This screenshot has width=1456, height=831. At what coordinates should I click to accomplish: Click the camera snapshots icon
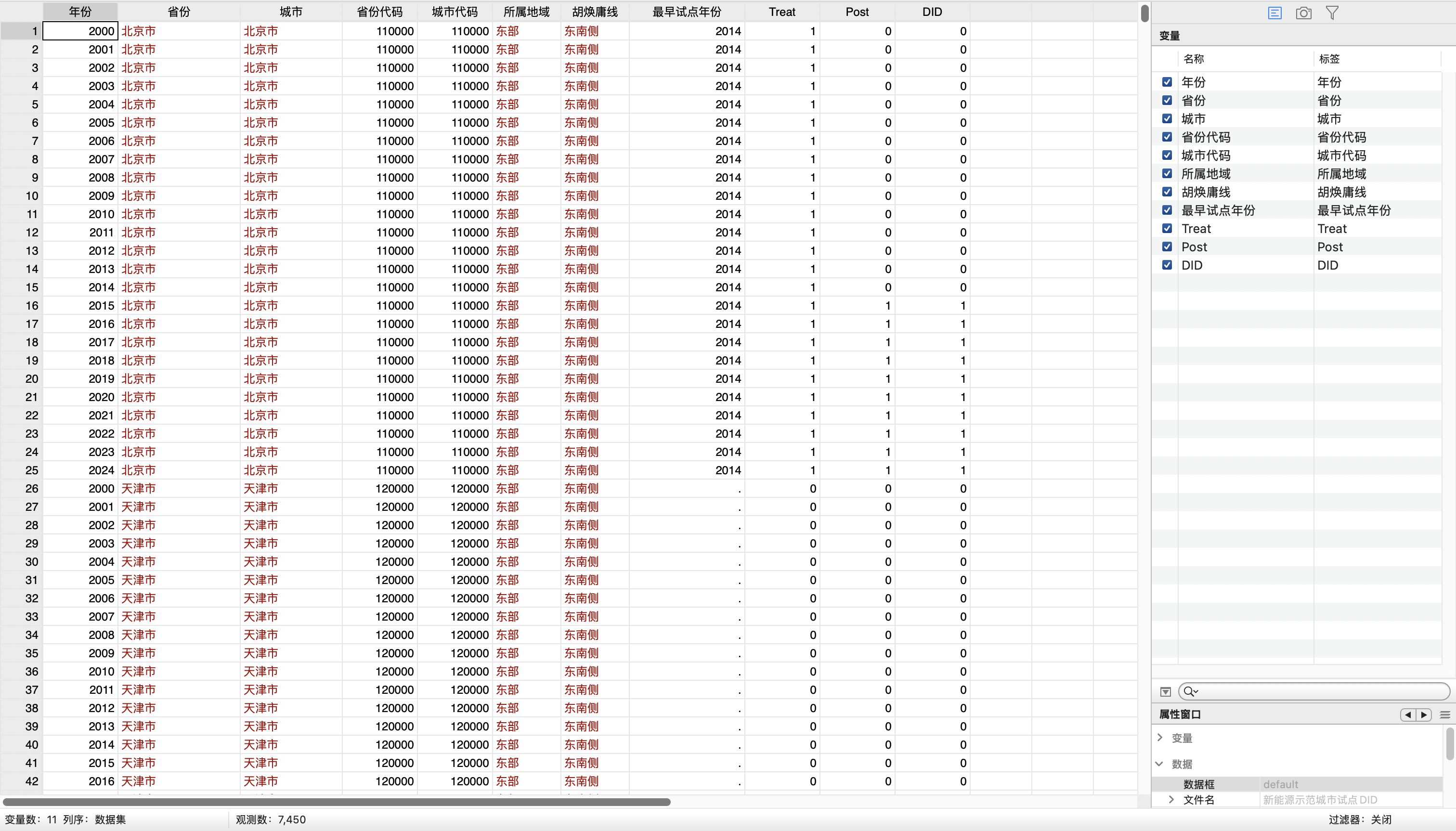[1303, 13]
